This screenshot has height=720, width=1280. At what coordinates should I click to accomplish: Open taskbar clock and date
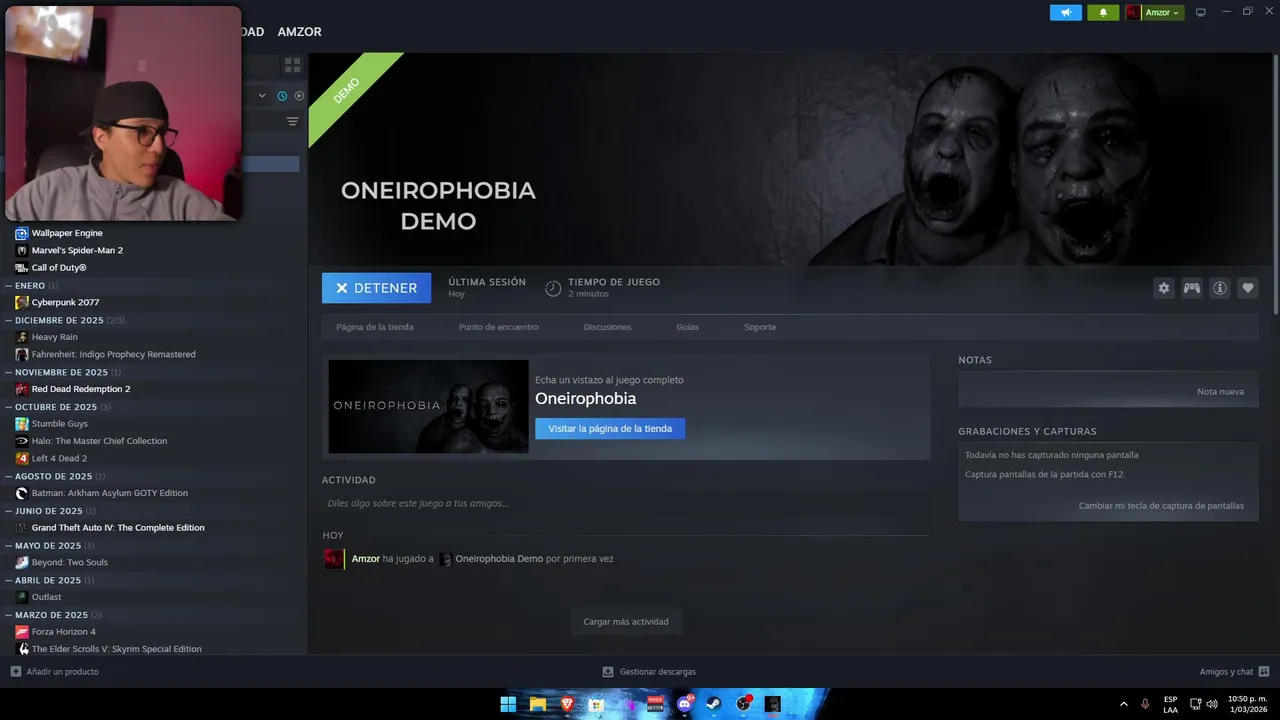tap(1247, 704)
